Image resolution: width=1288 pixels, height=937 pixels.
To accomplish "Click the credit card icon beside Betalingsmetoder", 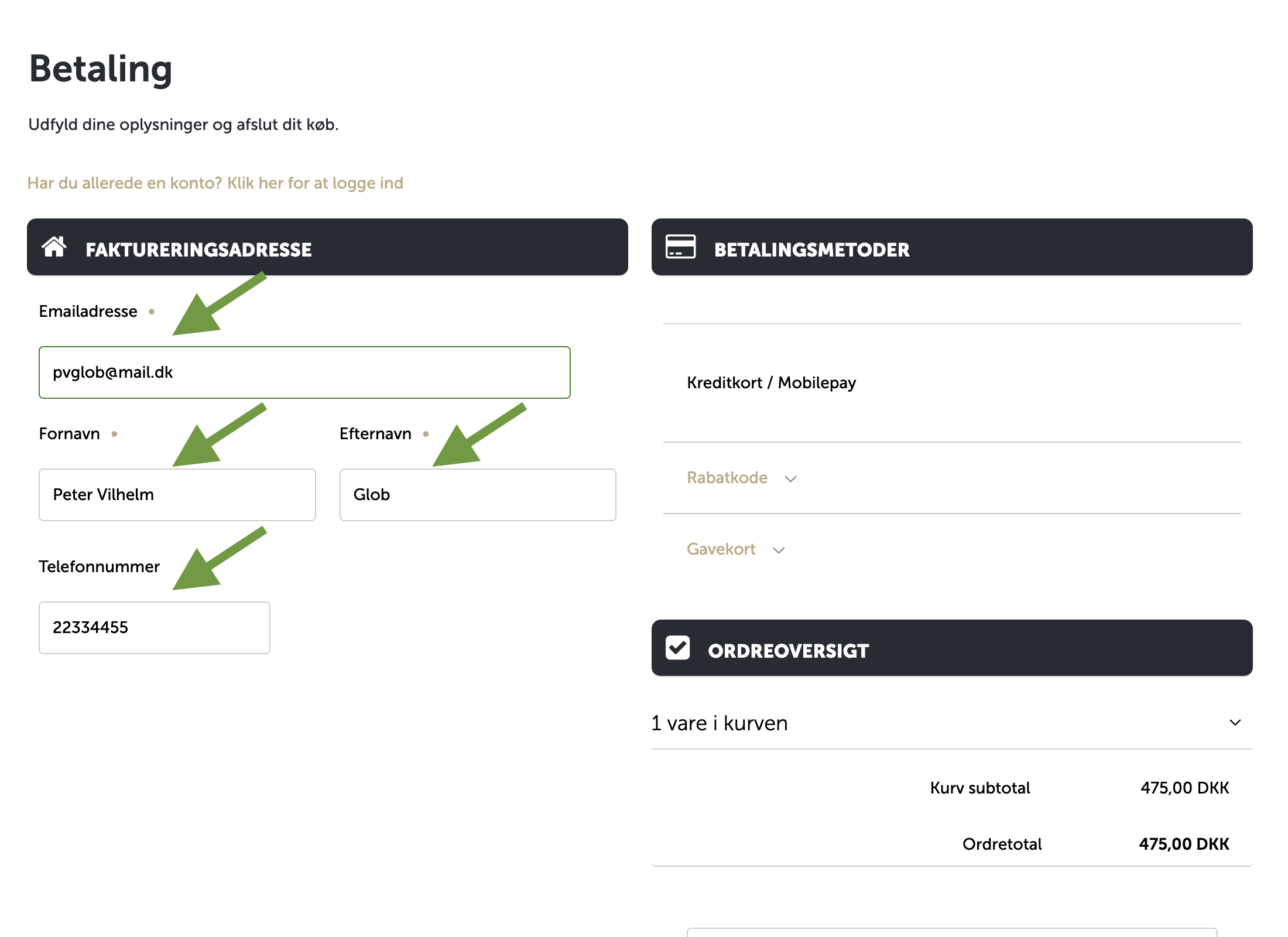I will pyautogui.click(x=680, y=247).
